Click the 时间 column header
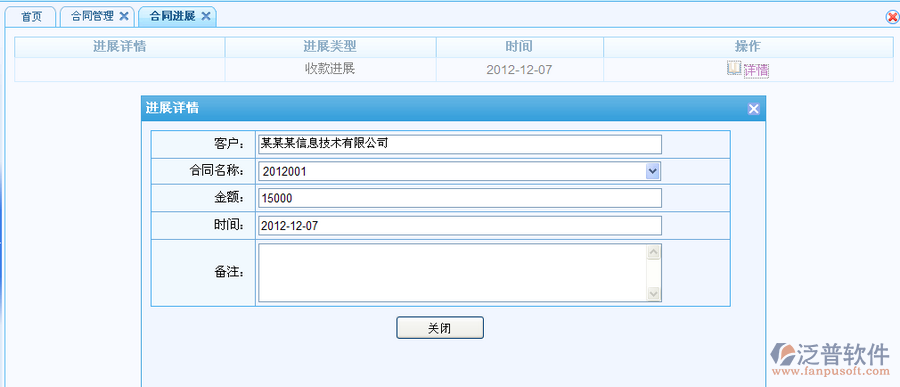Screen dimensions: 900x387 [x=519, y=47]
